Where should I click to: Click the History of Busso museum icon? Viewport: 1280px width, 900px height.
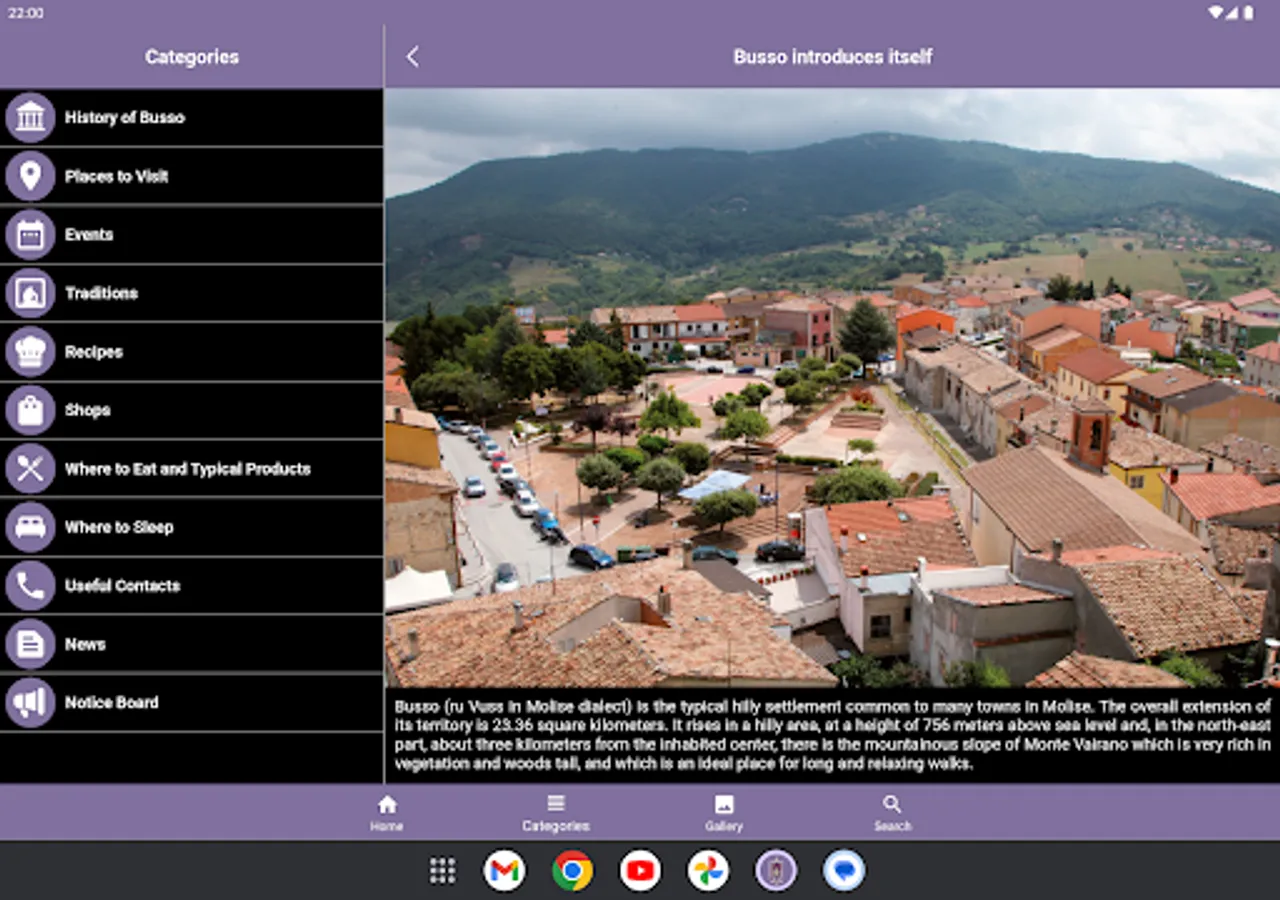click(x=30, y=117)
